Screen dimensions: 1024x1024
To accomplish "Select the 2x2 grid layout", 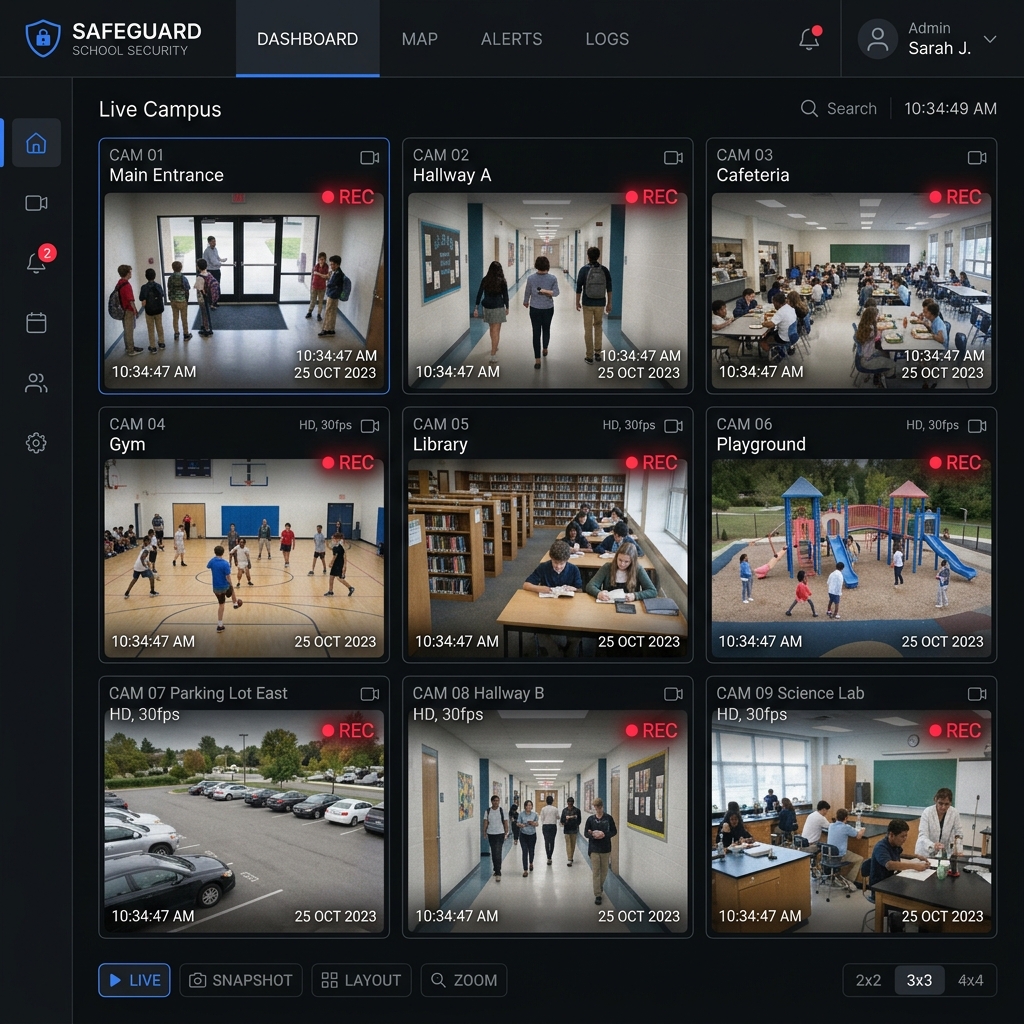I will point(869,980).
